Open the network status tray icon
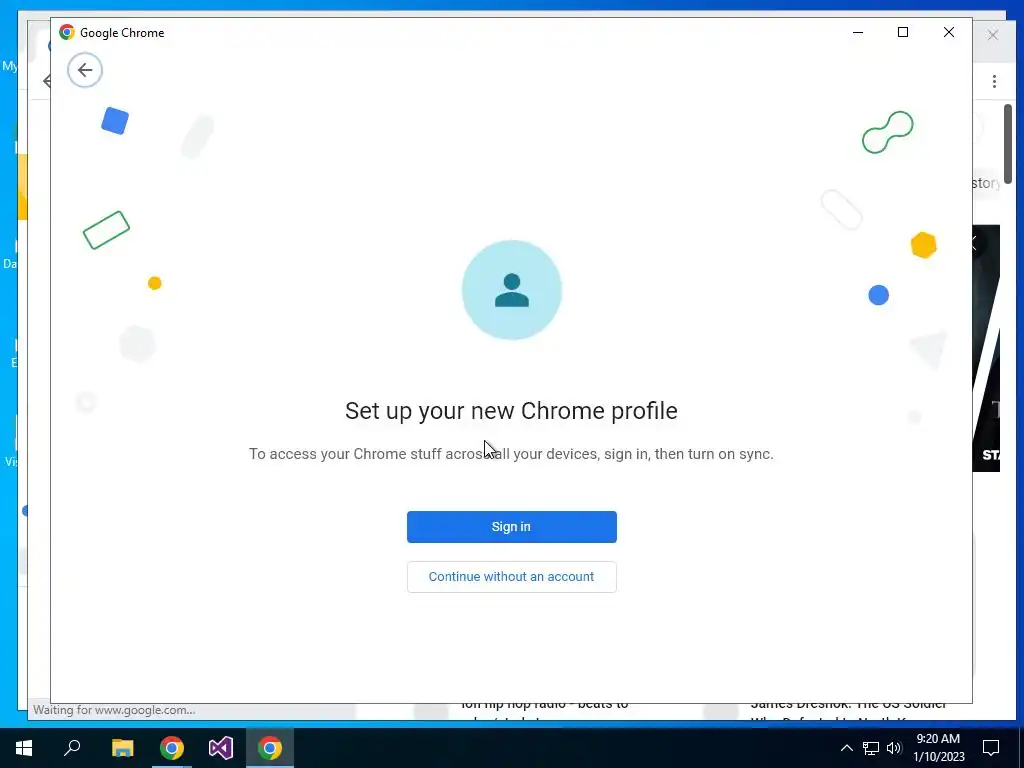The height and width of the screenshot is (768, 1024). pos(871,748)
